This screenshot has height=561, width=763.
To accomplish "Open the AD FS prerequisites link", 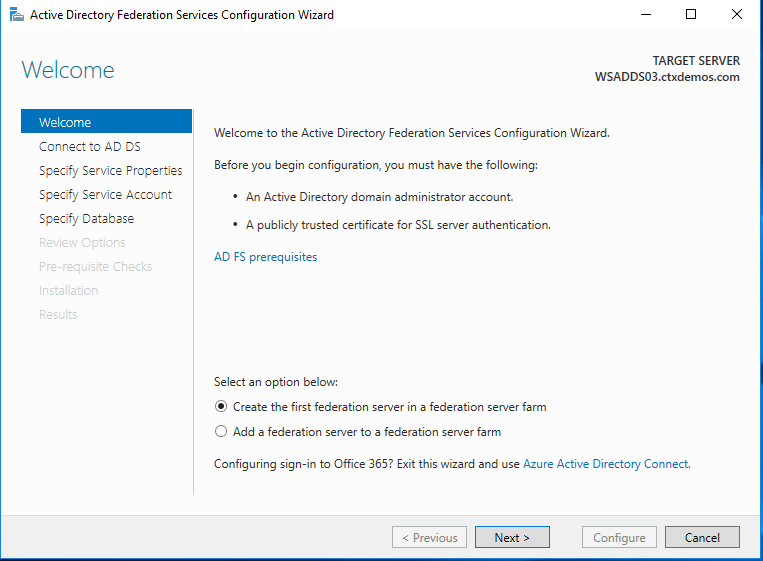I will tap(265, 257).
